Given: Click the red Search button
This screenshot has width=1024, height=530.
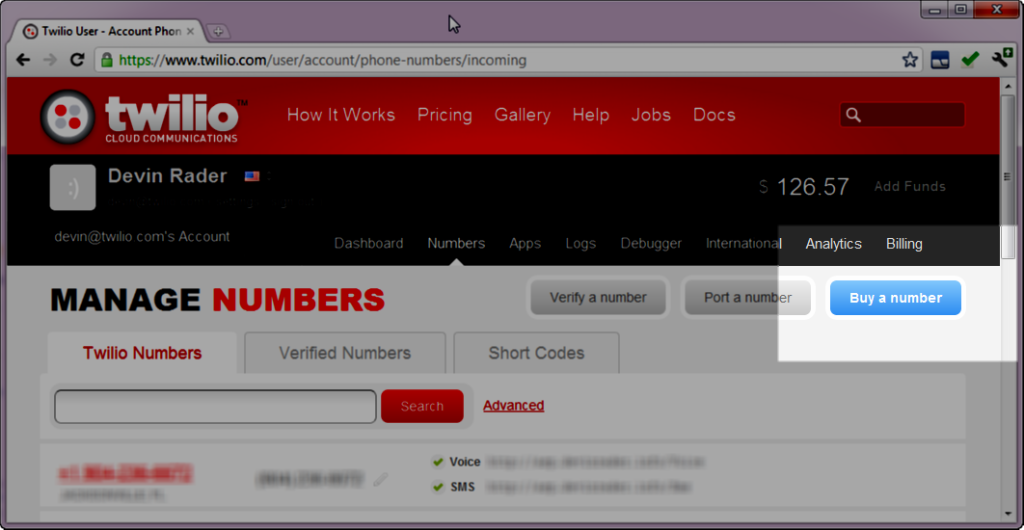Looking at the screenshot, I should point(422,406).
